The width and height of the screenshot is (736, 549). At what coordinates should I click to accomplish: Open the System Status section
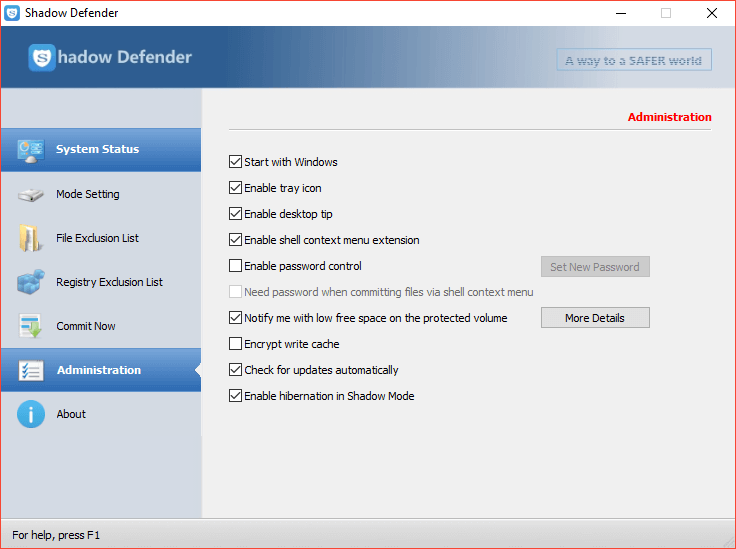(101, 150)
